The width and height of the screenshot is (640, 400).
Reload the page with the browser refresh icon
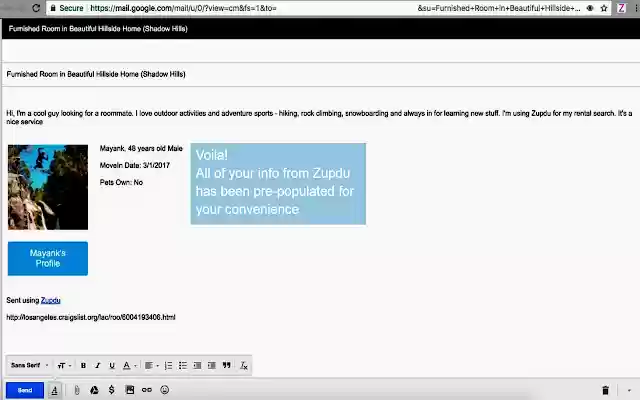click(36, 8)
